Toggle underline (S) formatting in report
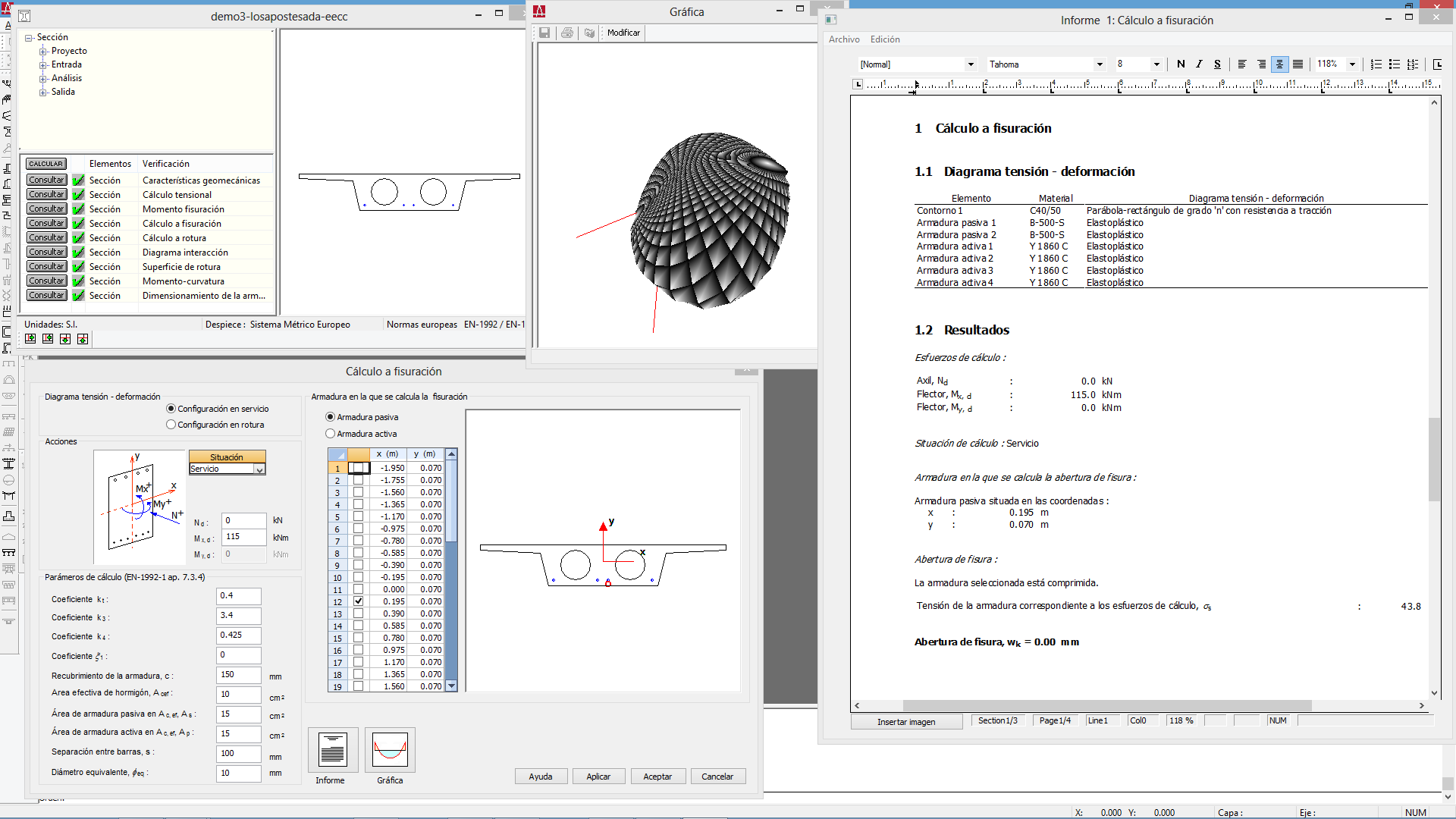 1217,64
